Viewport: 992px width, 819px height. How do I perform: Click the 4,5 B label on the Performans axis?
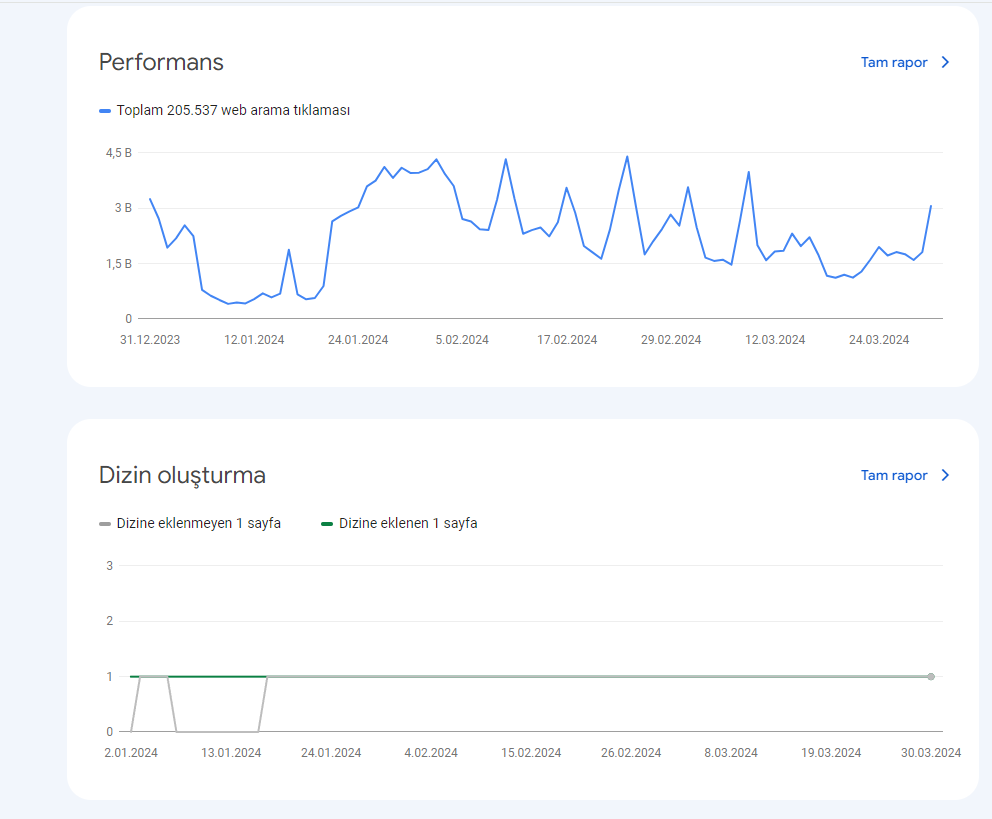119,153
